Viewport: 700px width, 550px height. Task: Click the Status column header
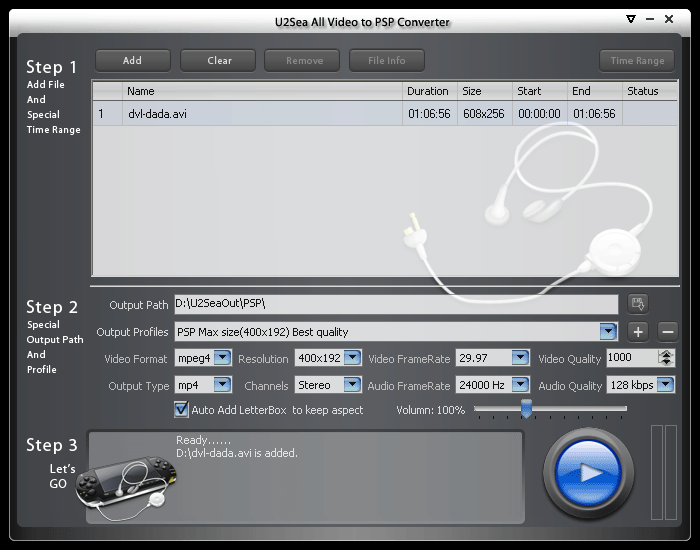tap(650, 91)
